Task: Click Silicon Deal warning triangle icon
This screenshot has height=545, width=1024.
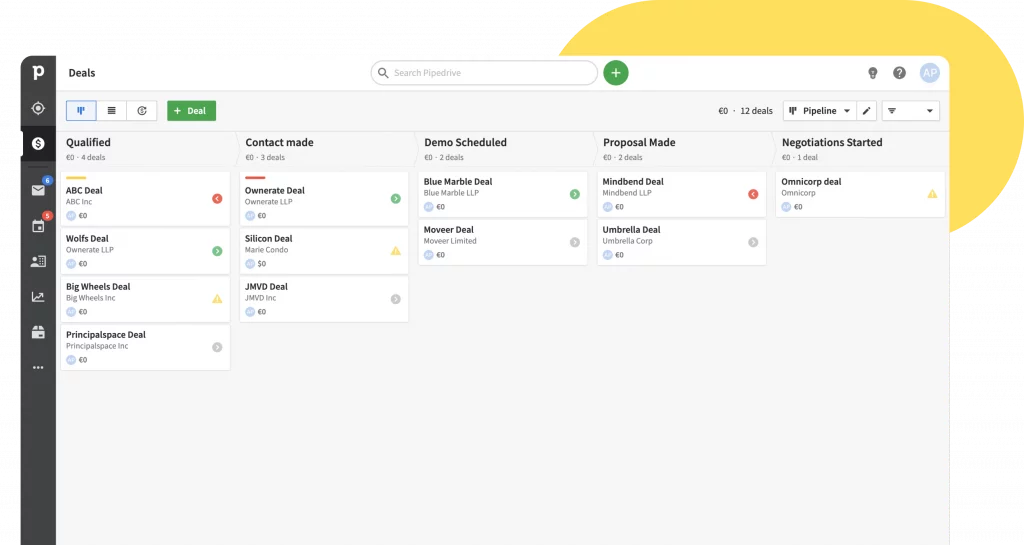Action: 396,251
